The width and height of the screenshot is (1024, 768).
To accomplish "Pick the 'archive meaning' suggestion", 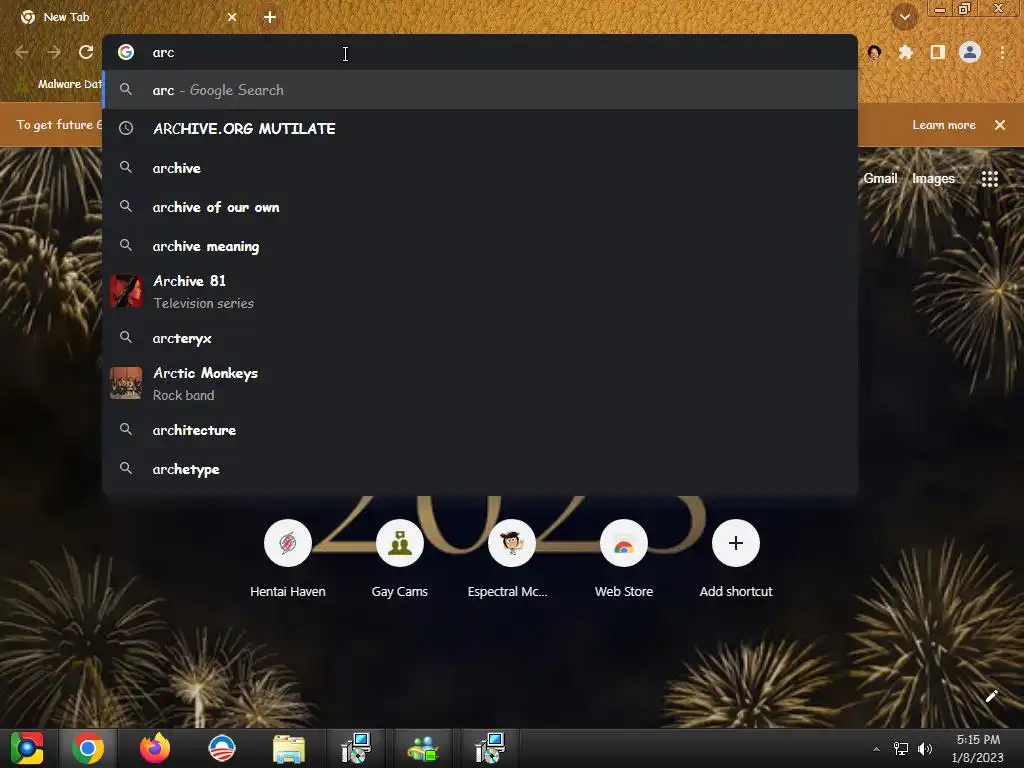I will (480, 246).
